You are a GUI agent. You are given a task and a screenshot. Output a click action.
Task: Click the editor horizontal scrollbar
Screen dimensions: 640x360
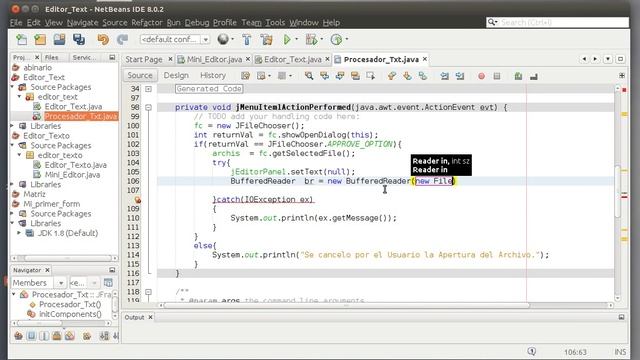345,305
